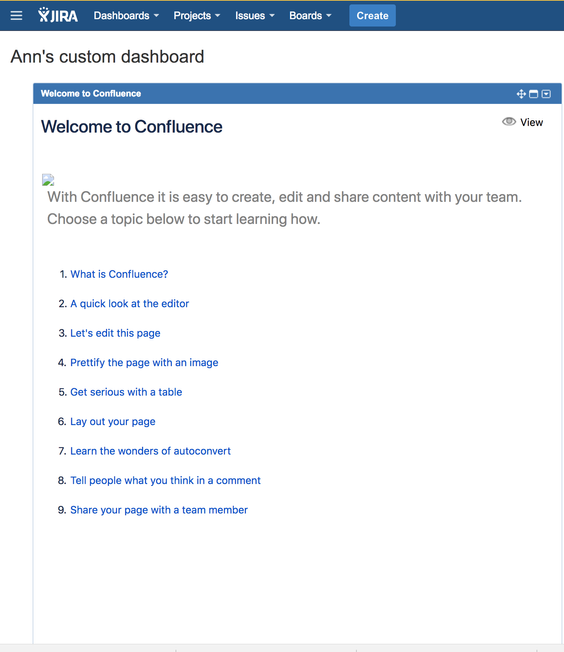
Task: Click the broken image placeholder icon
Action: click(48, 180)
